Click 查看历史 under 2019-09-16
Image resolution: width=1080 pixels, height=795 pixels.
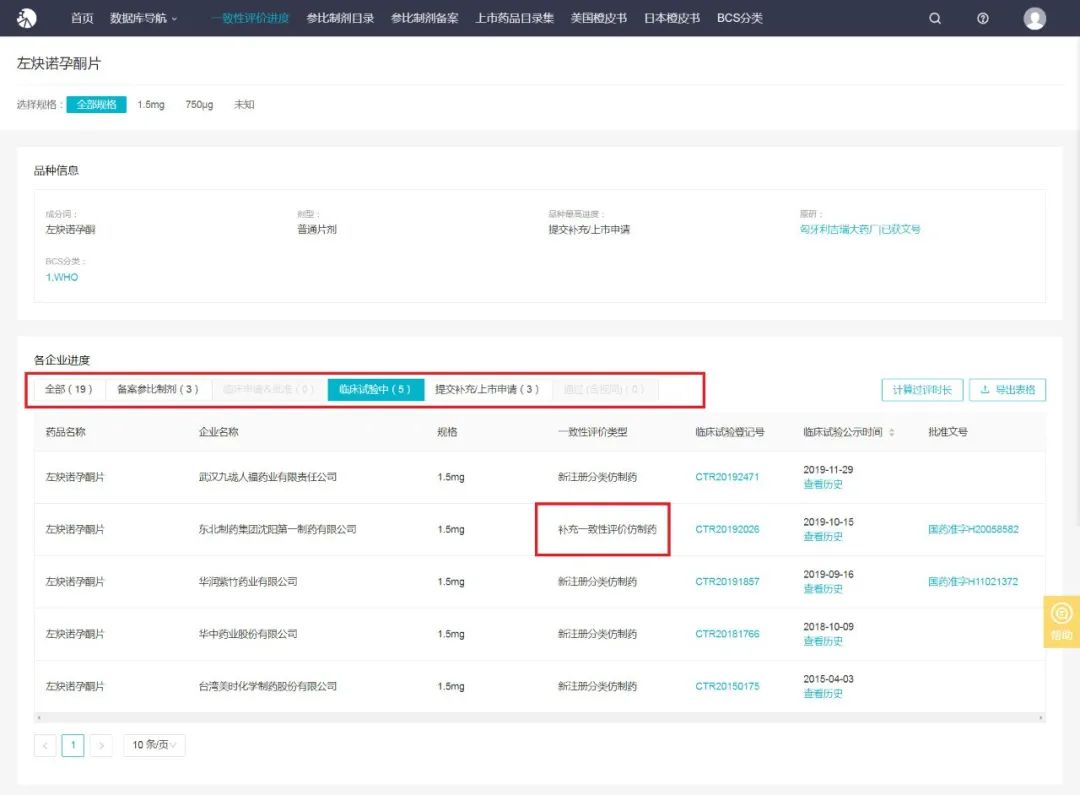click(823, 589)
